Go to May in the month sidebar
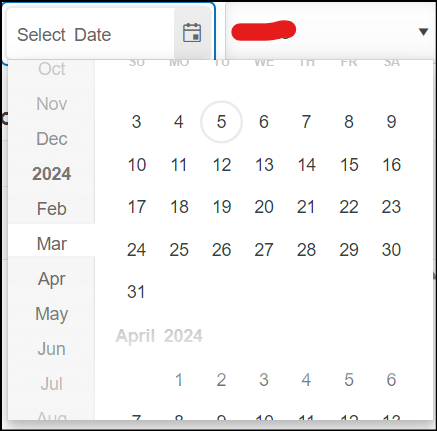This screenshot has width=437, height=431. pos(52,314)
